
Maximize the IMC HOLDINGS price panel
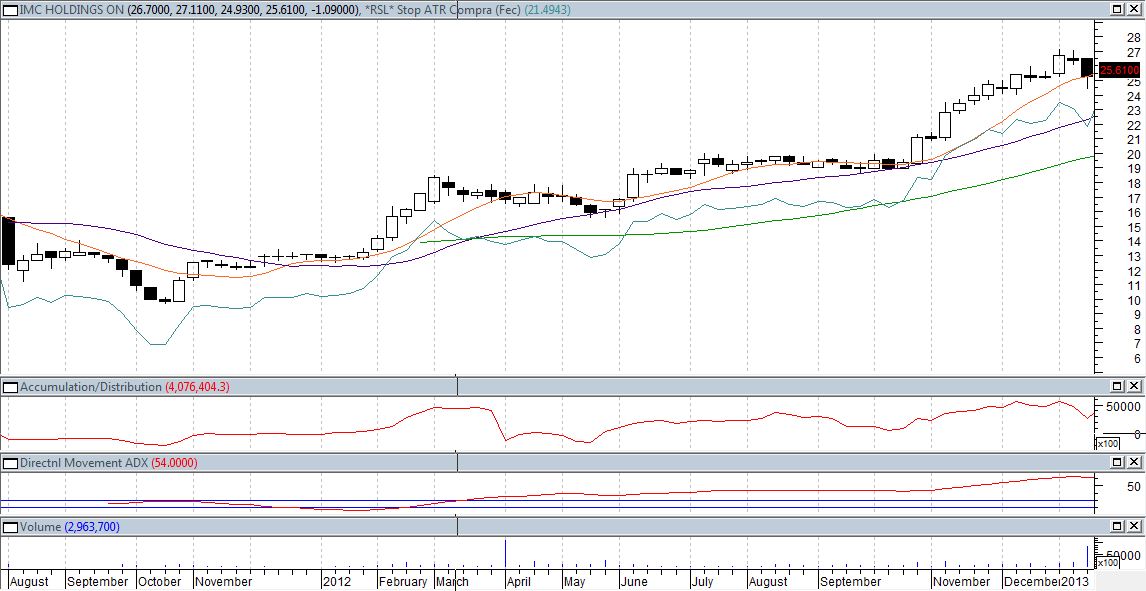[x=1117, y=9]
